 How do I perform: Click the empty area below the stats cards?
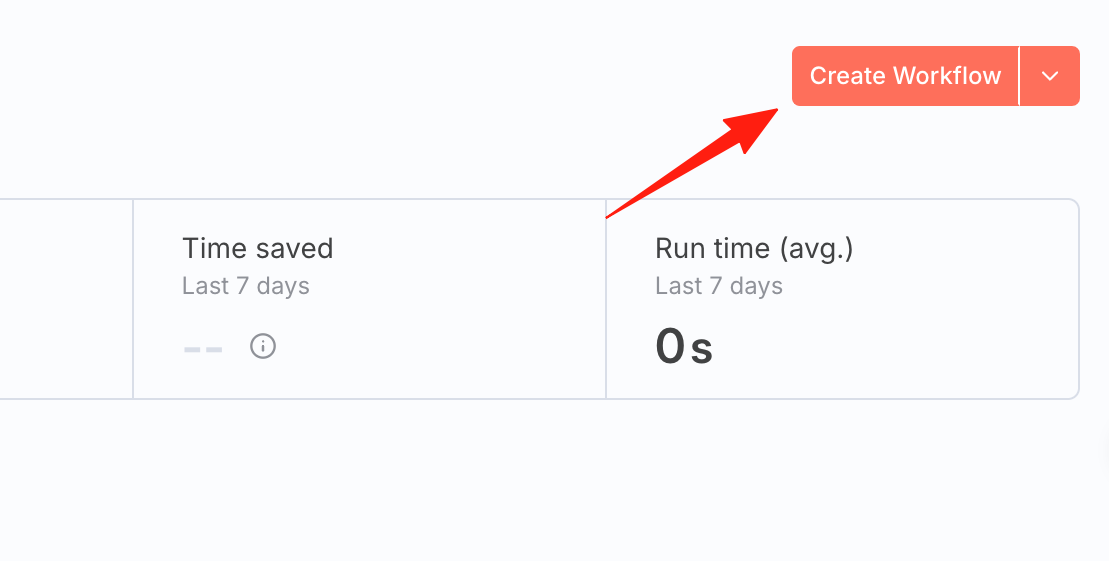click(555, 481)
